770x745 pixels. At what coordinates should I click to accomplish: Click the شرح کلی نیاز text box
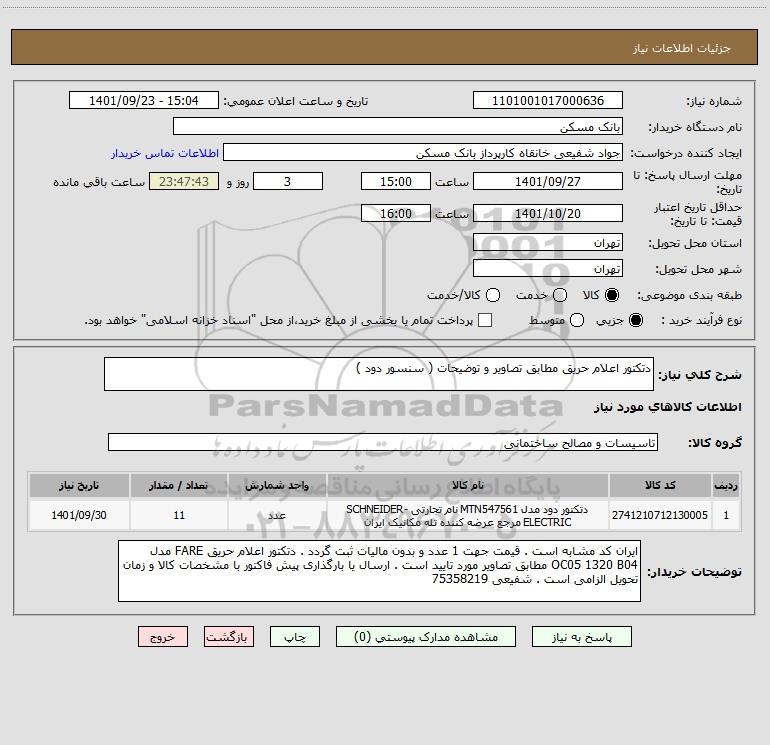point(379,374)
